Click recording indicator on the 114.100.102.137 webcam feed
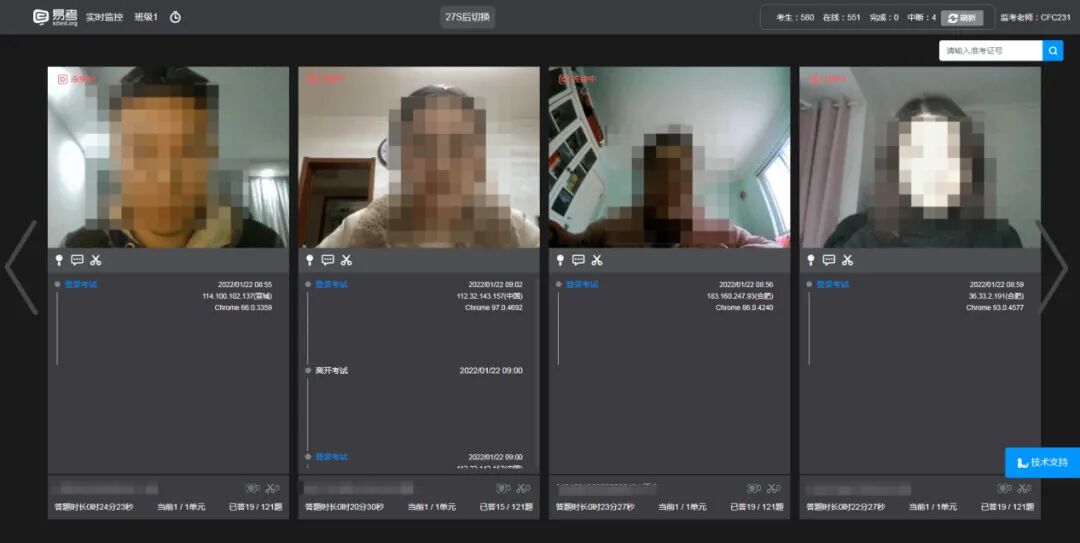 76,79
